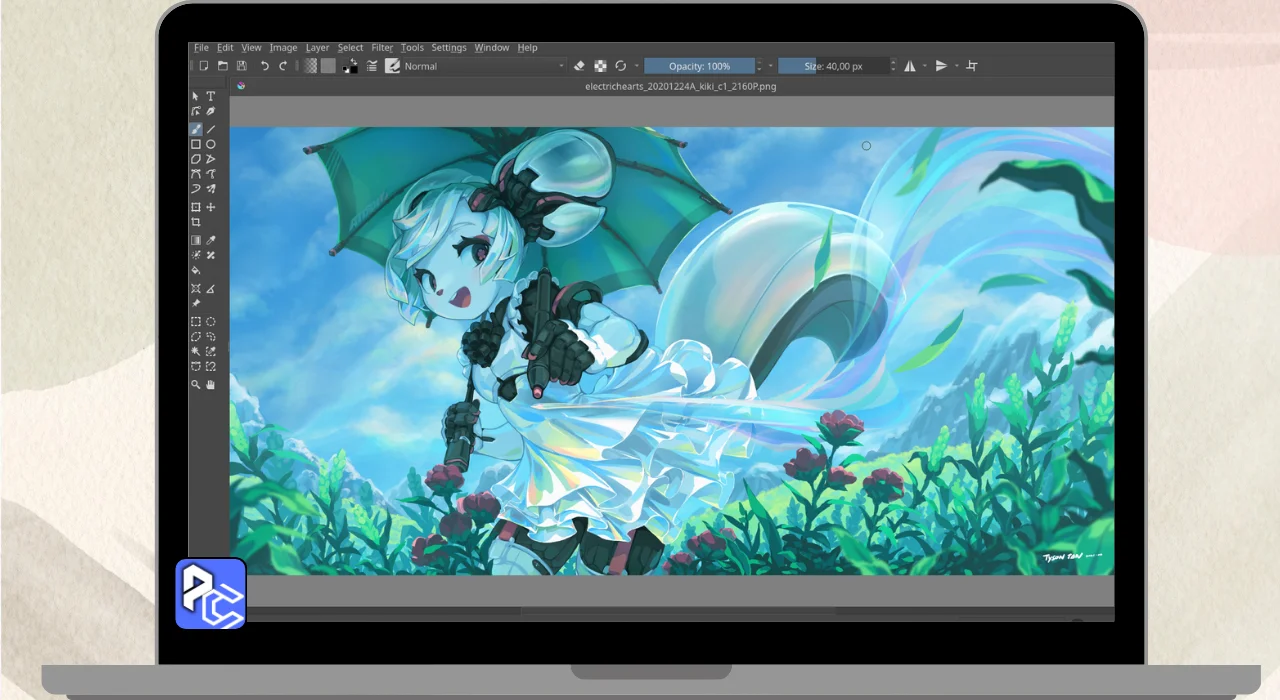
Task: Select the Calligraphy tool
Action: (x=211, y=112)
